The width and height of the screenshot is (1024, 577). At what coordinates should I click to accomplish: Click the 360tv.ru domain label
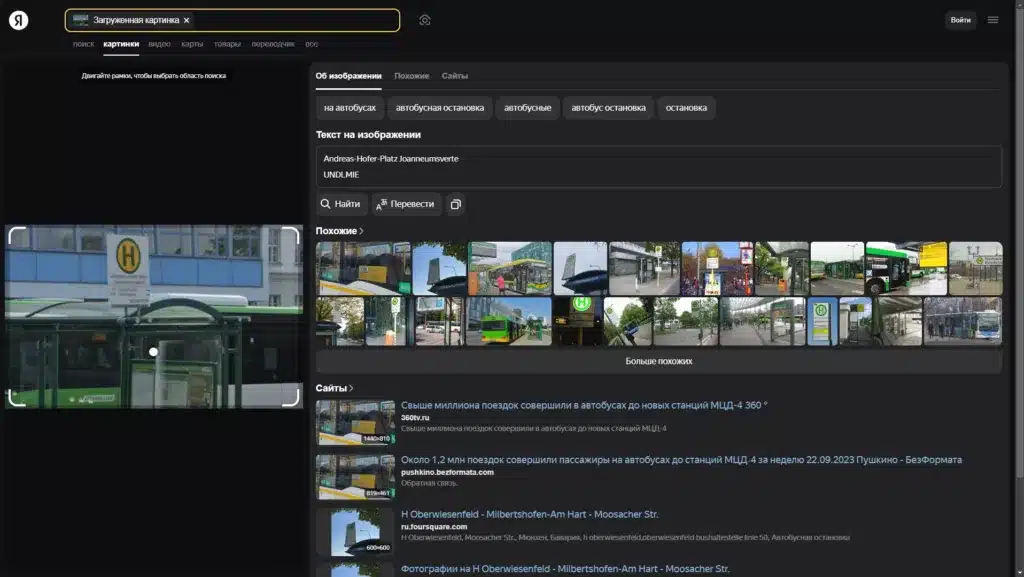point(415,418)
